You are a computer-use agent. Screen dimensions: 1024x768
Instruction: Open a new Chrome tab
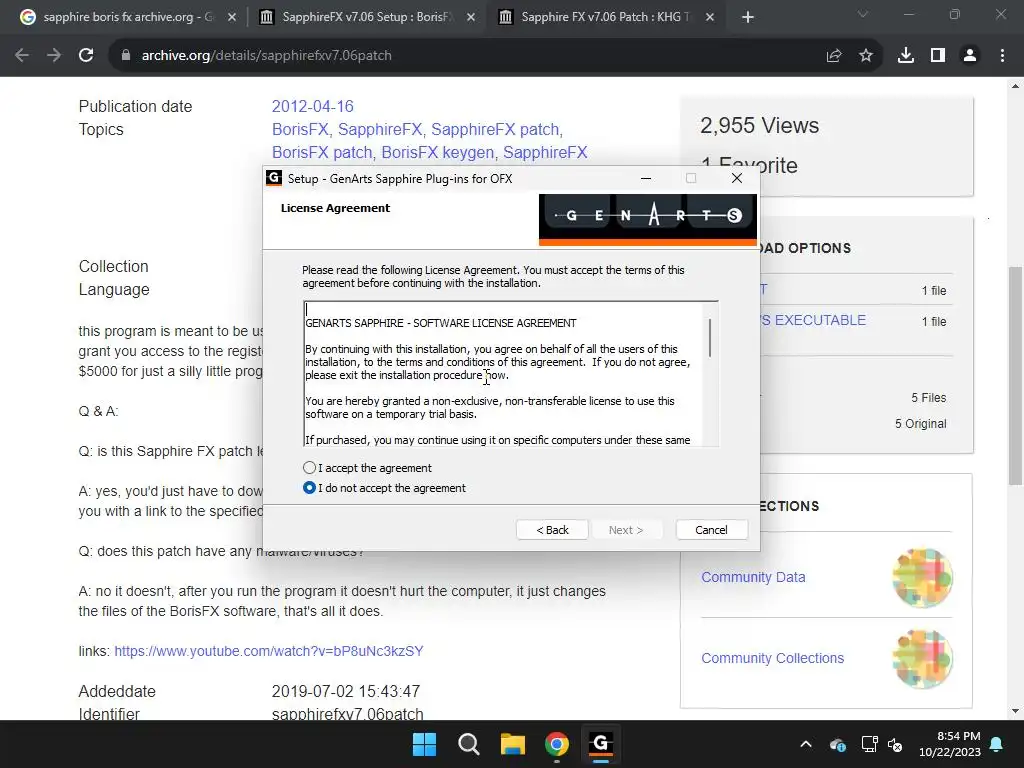(x=748, y=17)
